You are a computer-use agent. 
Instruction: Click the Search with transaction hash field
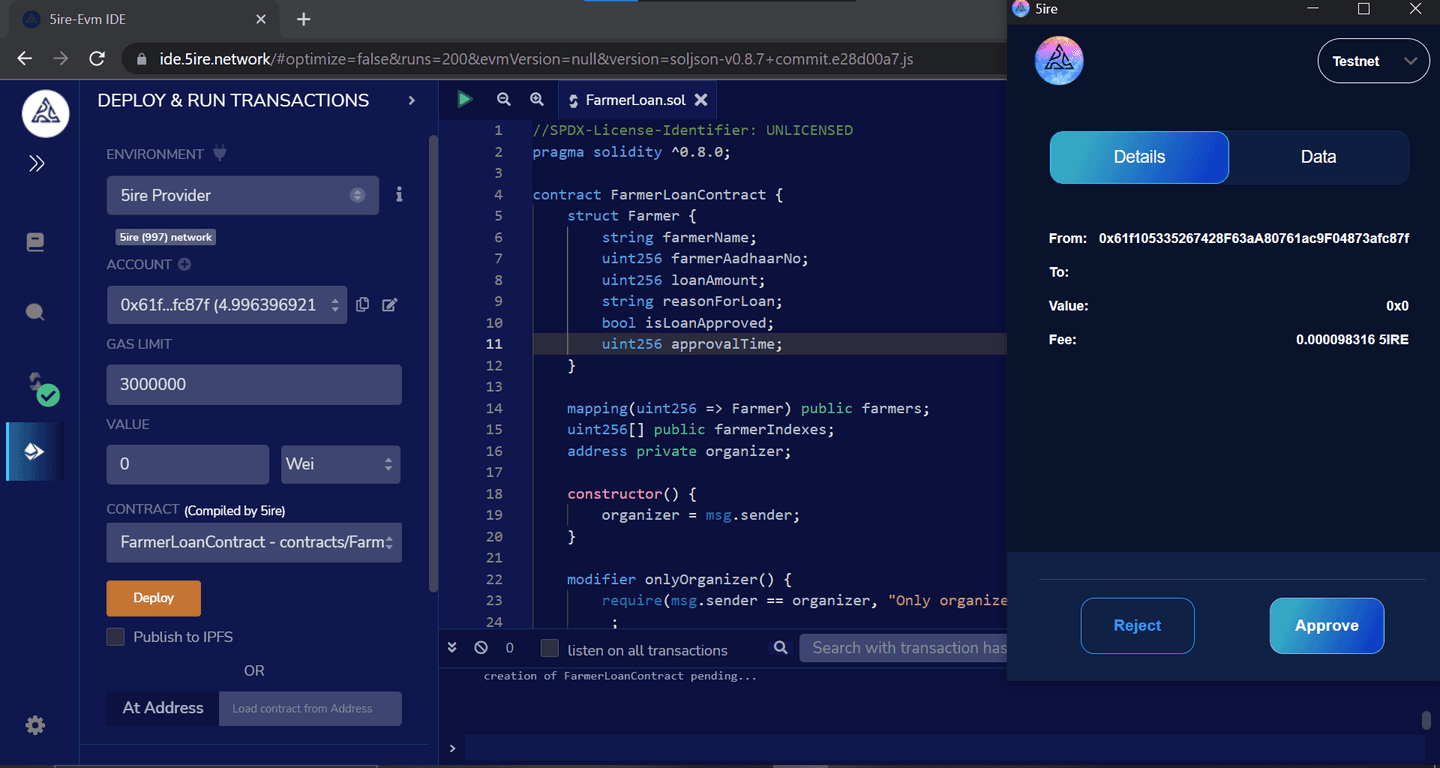tap(903, 648)
